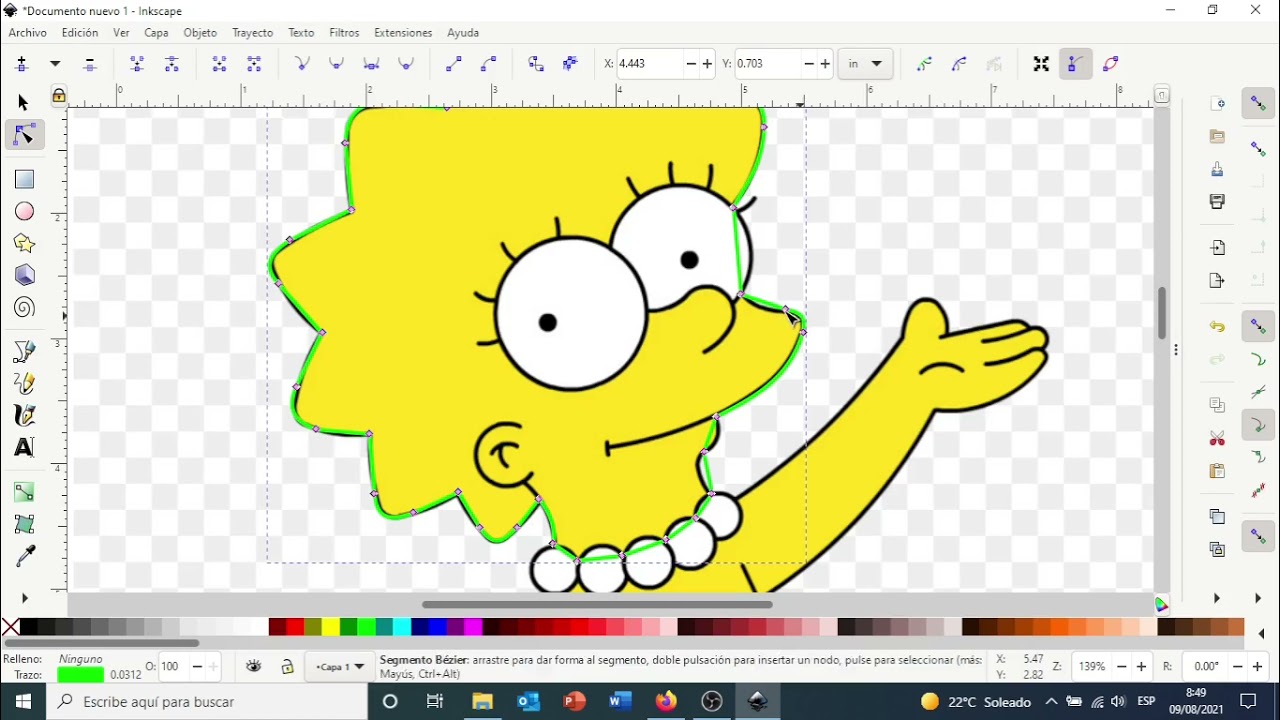The height and width of the screenshot is (720, 1280).
Task: Expand hidden tools in left toolbox
Action: click(24, 599)
